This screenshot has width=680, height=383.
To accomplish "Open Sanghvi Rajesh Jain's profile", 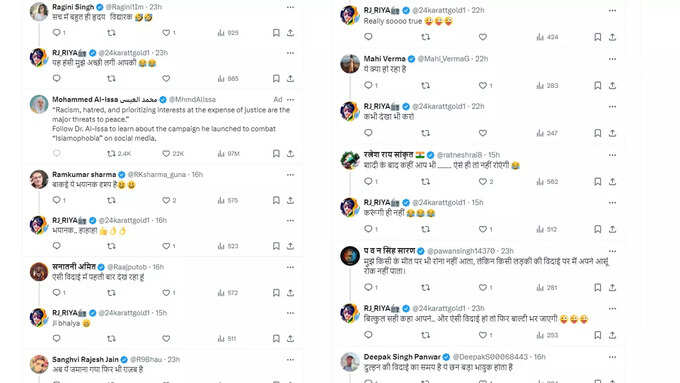I will point(85,359).
